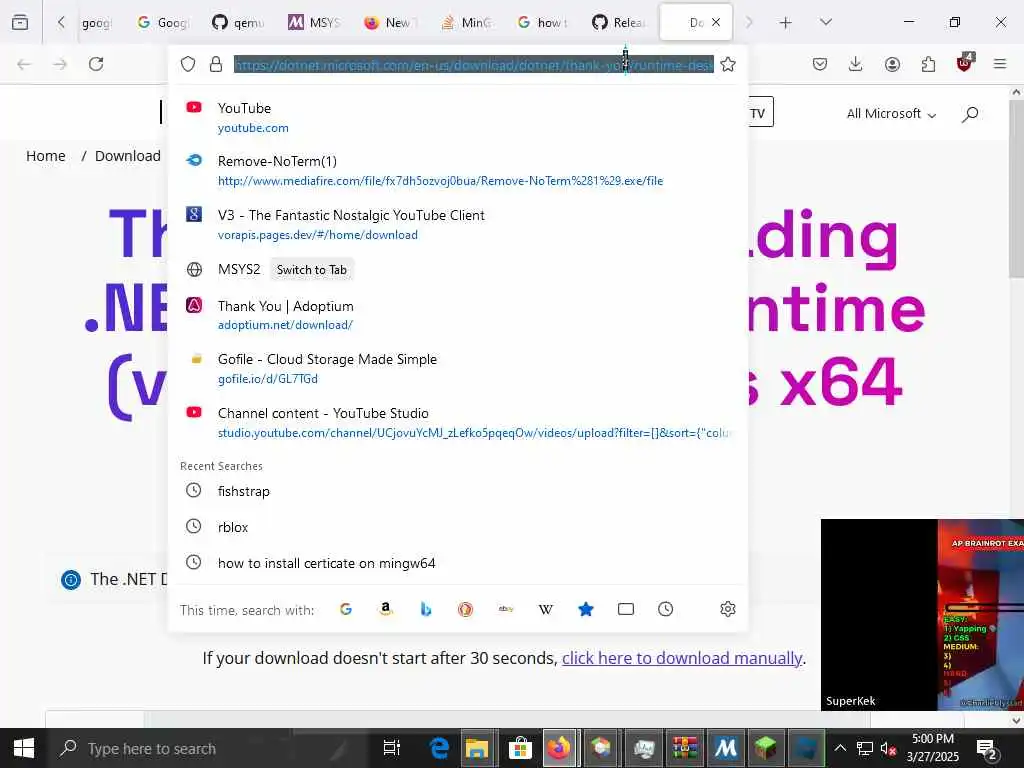Open Microsoft Edge from the taskbar

(440, 748)
